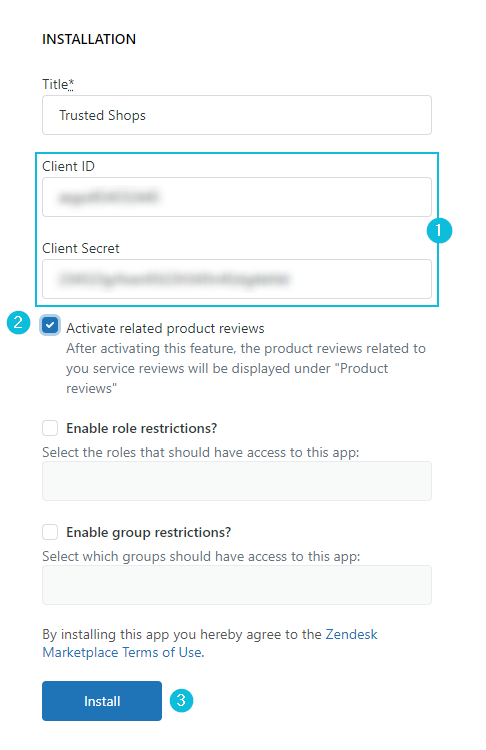Enable group restrictions checkbox
Viewport: 486px width, 750px height.
[50, 532]
